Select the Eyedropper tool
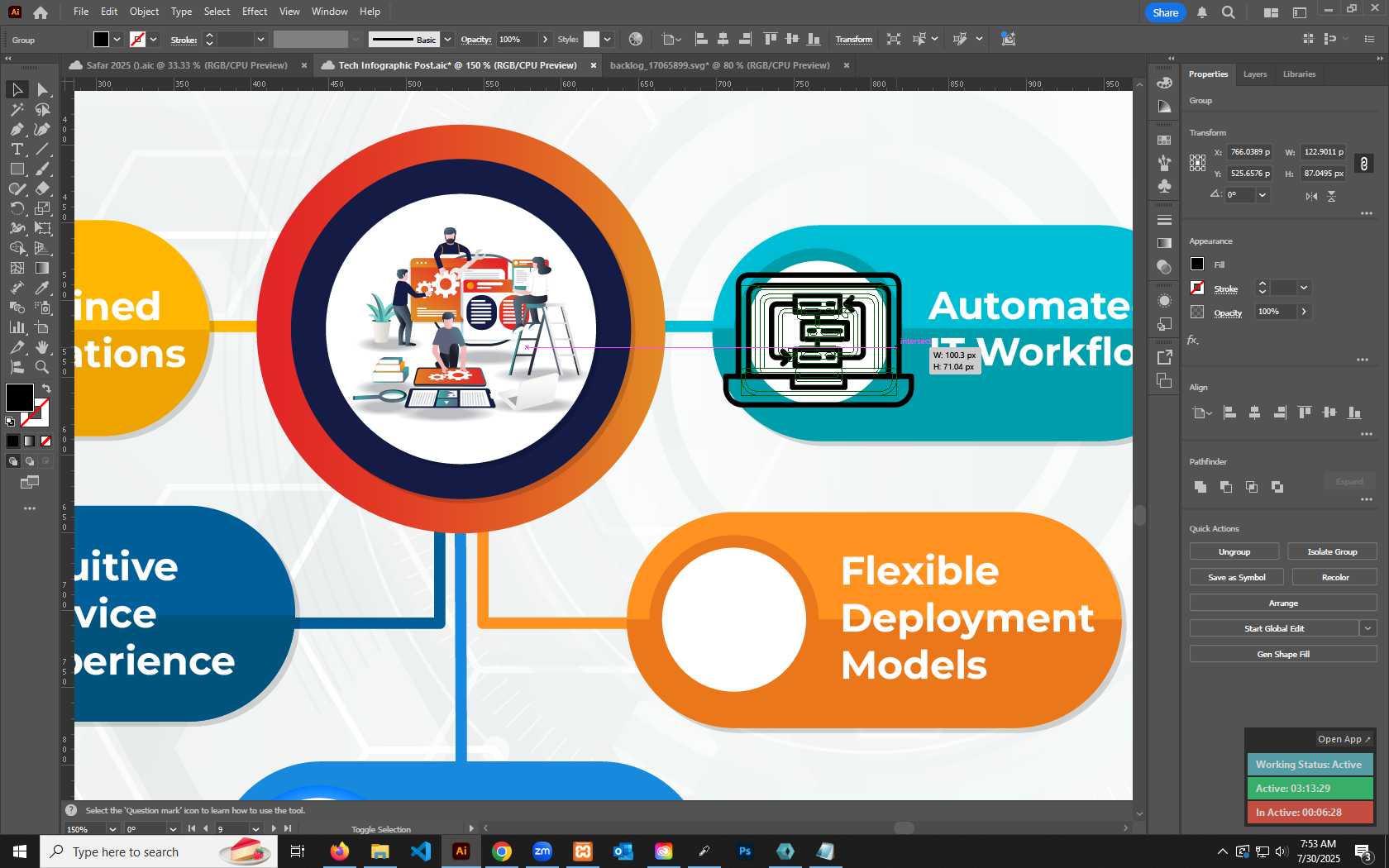Viewport: 1389px width, 868px height. 43,288
